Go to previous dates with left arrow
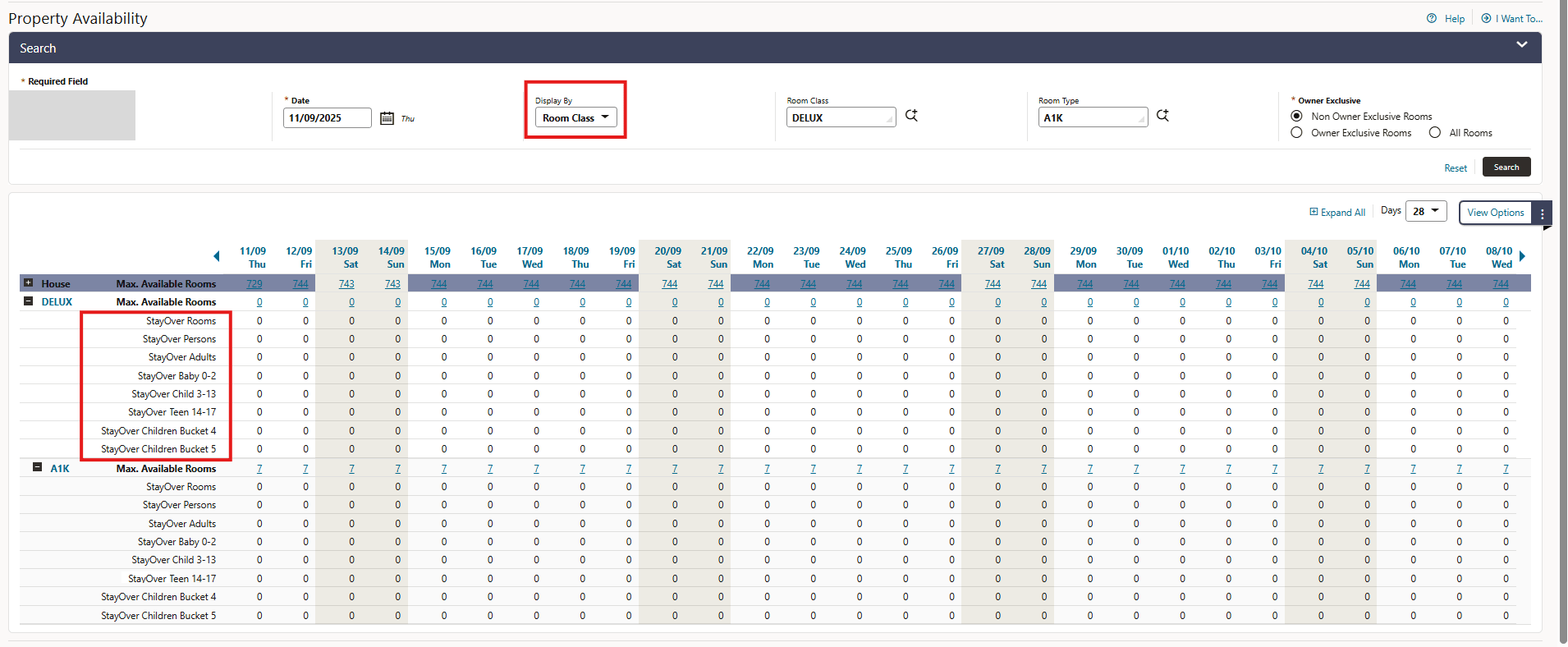This screenshot has height=647, width=1568. coord(216,256)
